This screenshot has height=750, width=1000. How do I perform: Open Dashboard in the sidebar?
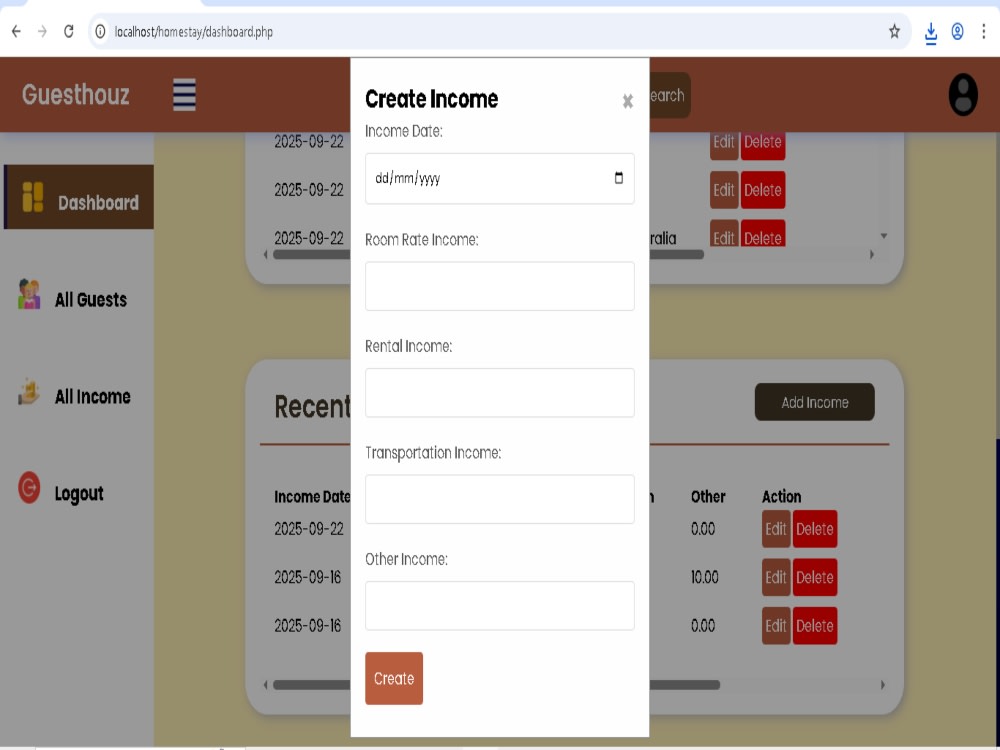point(79,197)
